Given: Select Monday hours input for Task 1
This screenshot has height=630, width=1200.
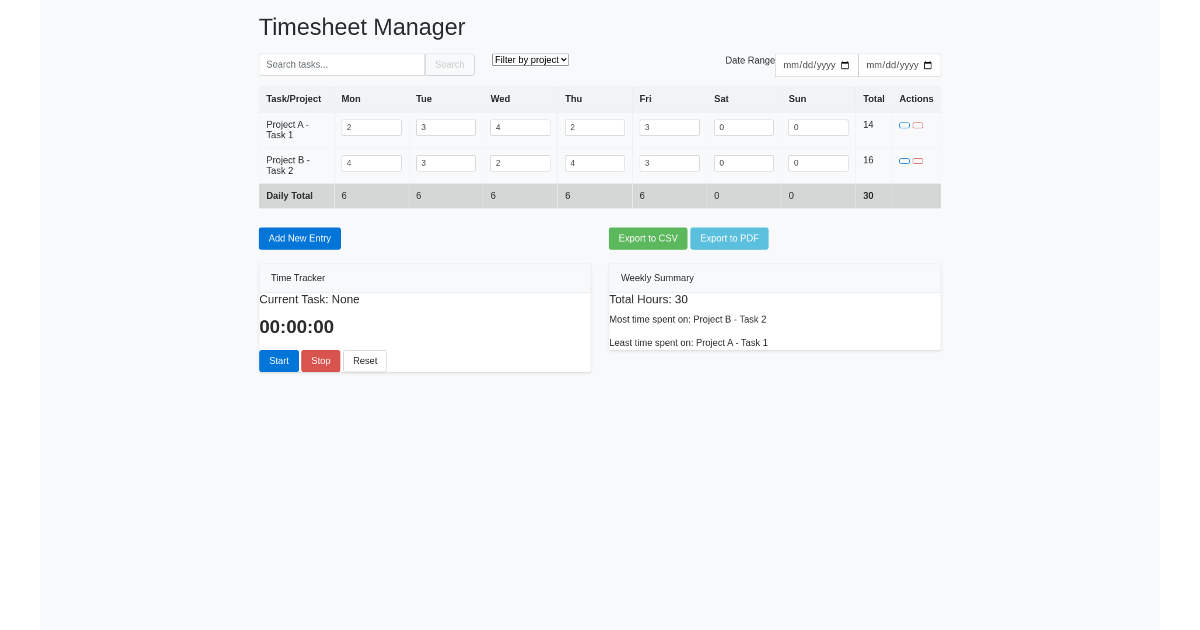Looking at the screenshot, I should click(x=371, y=127).
